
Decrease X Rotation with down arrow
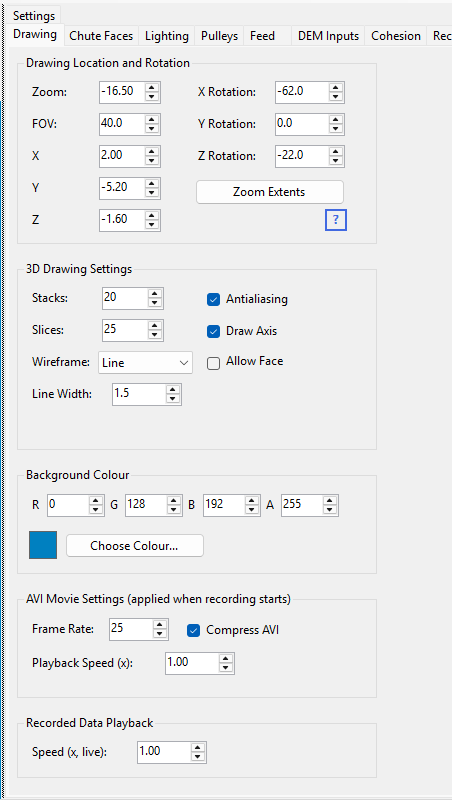click(336, 97)
